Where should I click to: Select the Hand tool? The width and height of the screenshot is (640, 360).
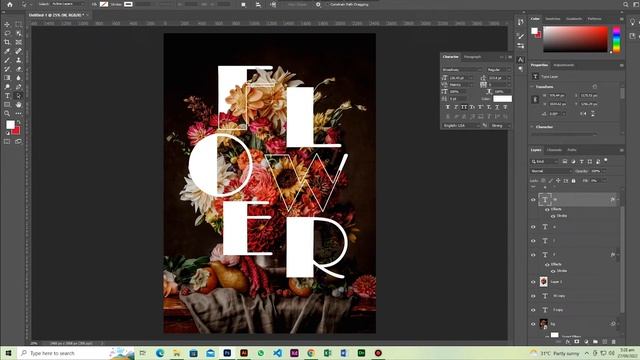(18, 104)
